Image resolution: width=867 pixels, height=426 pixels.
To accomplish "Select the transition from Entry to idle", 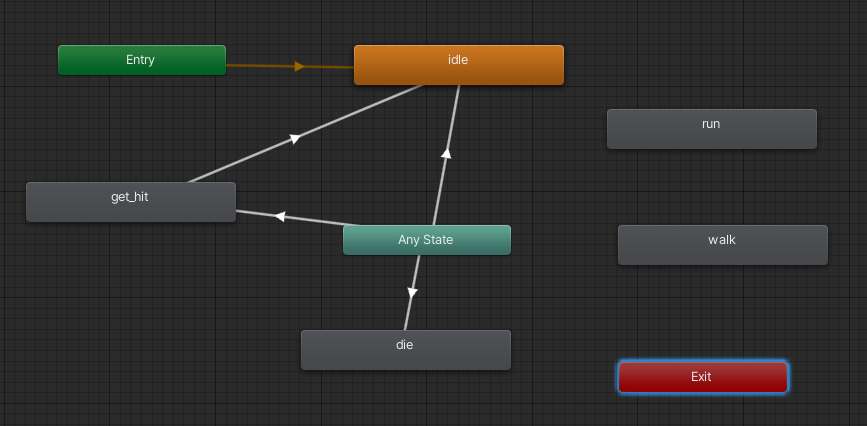I will pyautogui.click(x=299, y=66).
